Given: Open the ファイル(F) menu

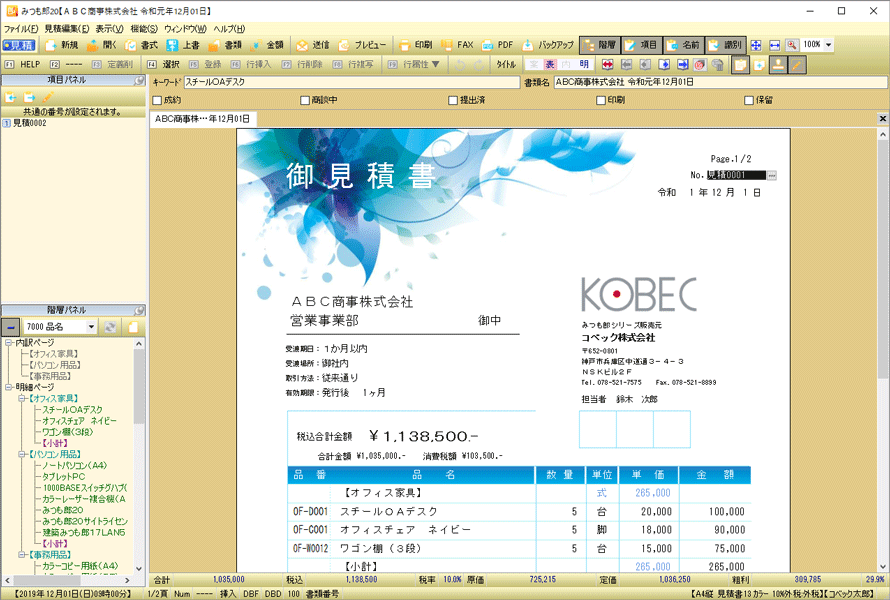Looking at the screenshot, I should point(21,29).
